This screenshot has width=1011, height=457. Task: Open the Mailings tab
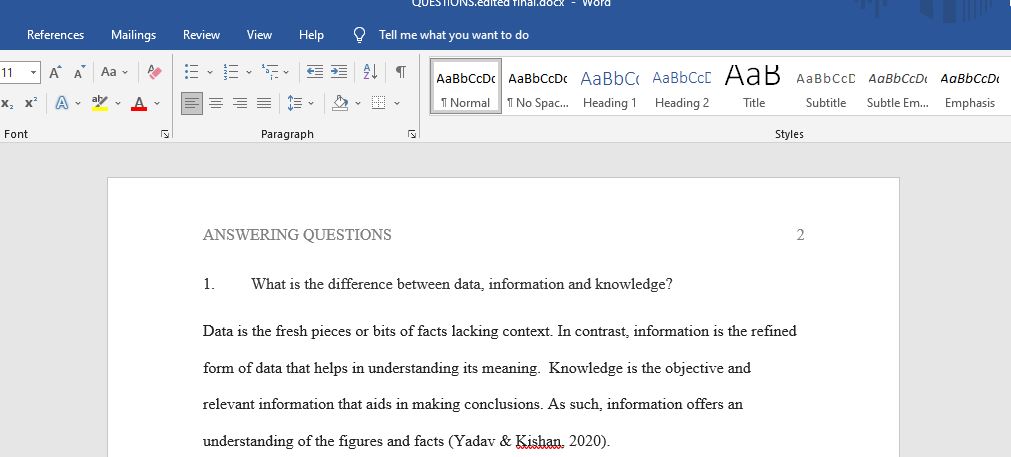pyautogui.click(x=133, y=35)
